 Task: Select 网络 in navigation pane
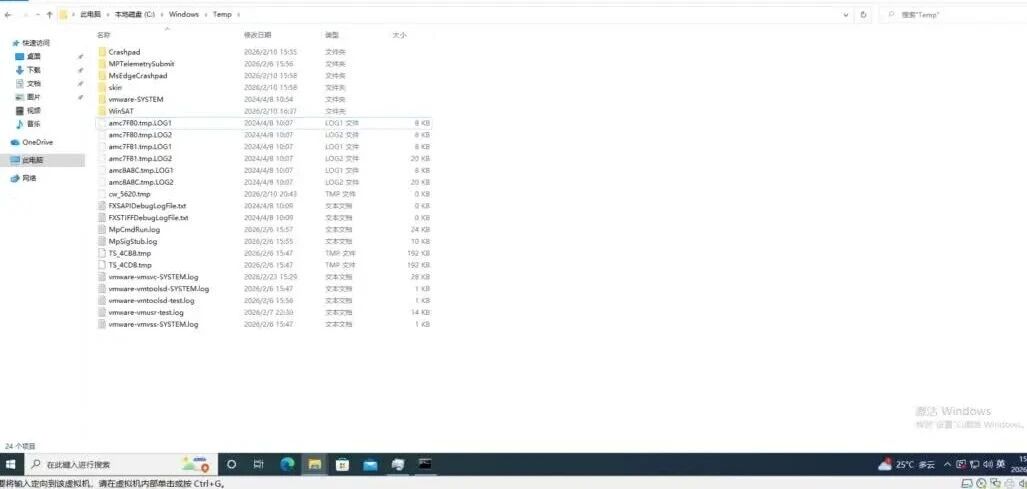29,178
